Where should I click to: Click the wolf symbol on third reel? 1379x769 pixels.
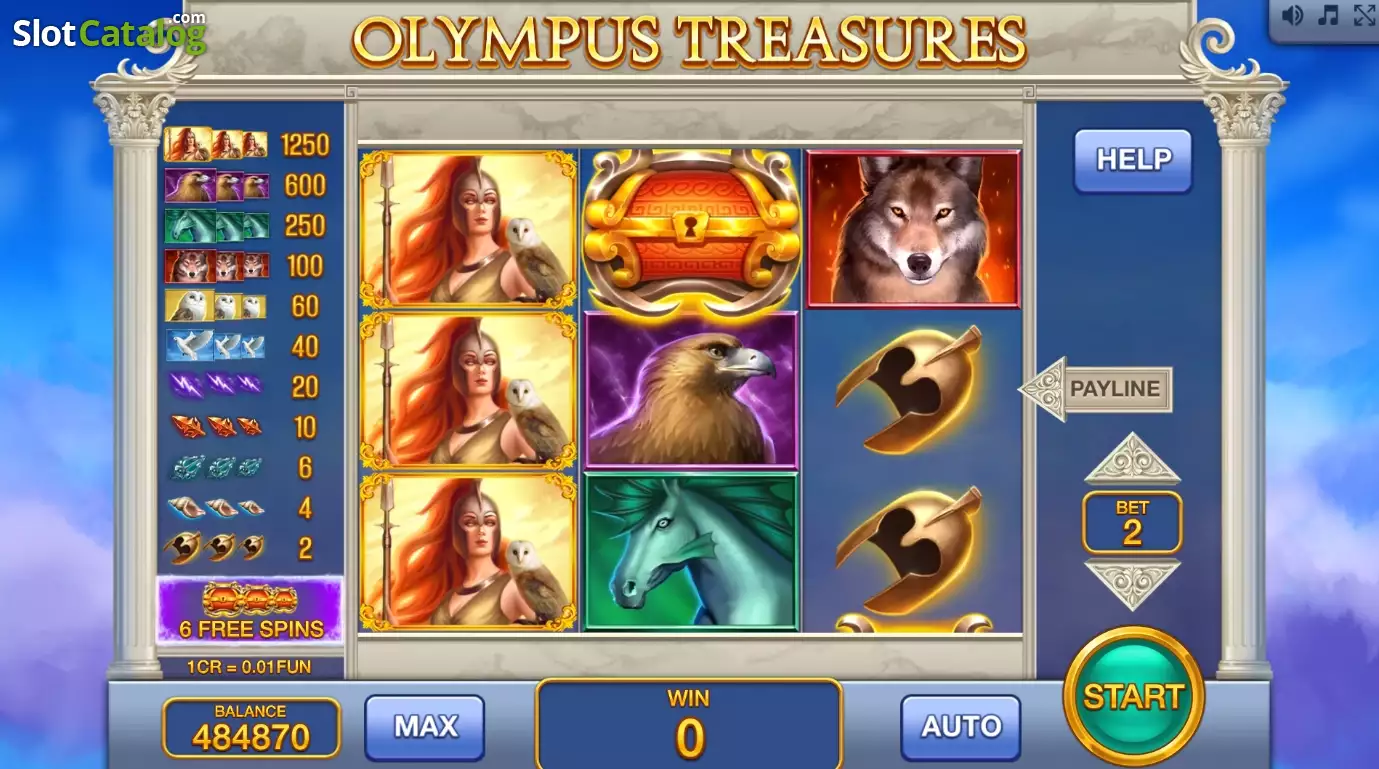pyautogui.click(x=913, y=229)
